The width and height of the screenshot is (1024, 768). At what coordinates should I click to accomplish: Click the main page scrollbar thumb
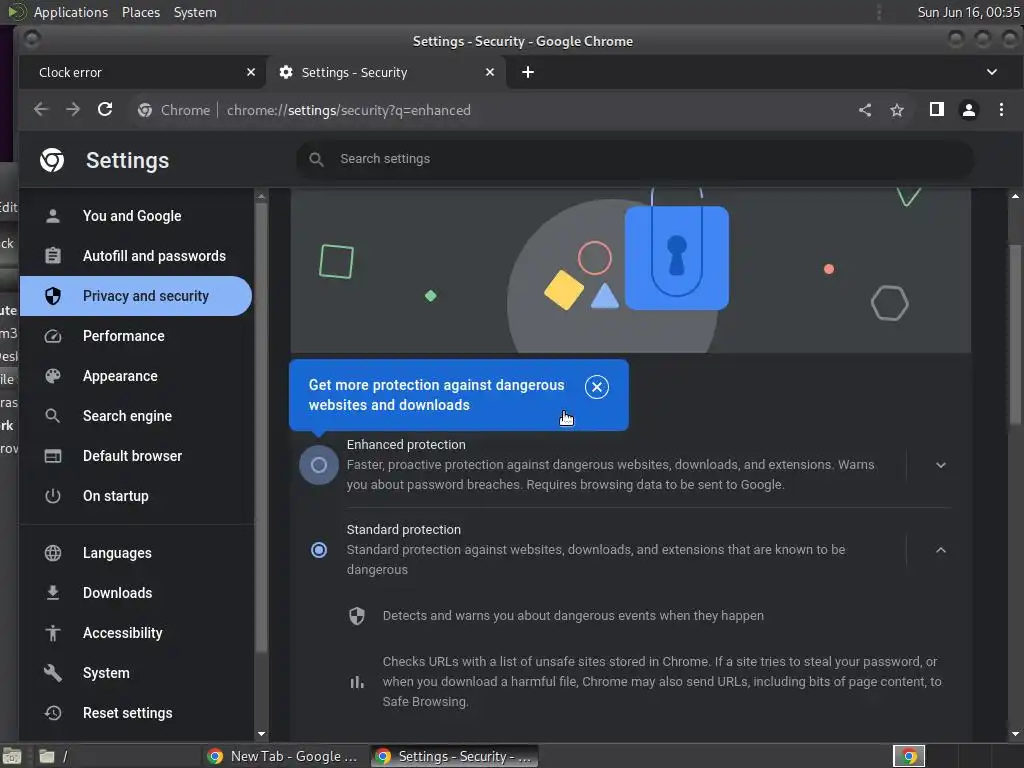[x=1015, y=334]
